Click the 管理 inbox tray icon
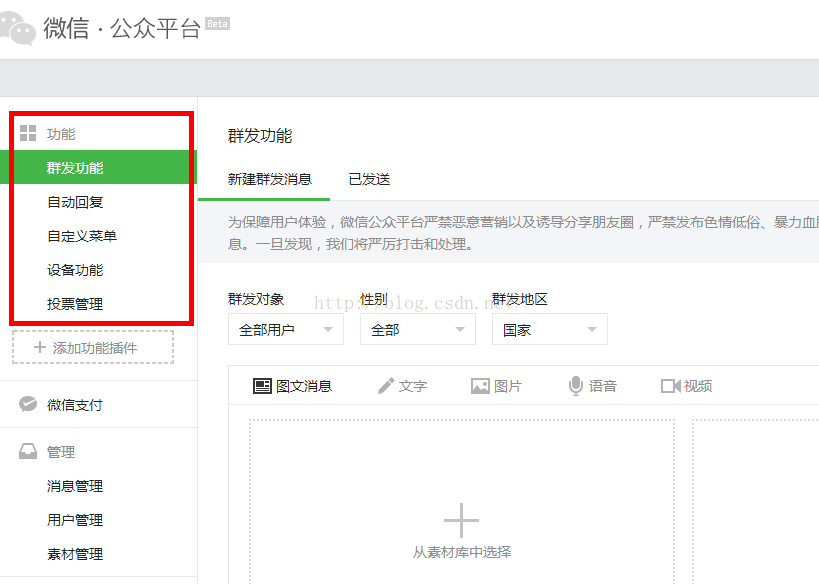819x584 pixels. click(x=28, y=451)
